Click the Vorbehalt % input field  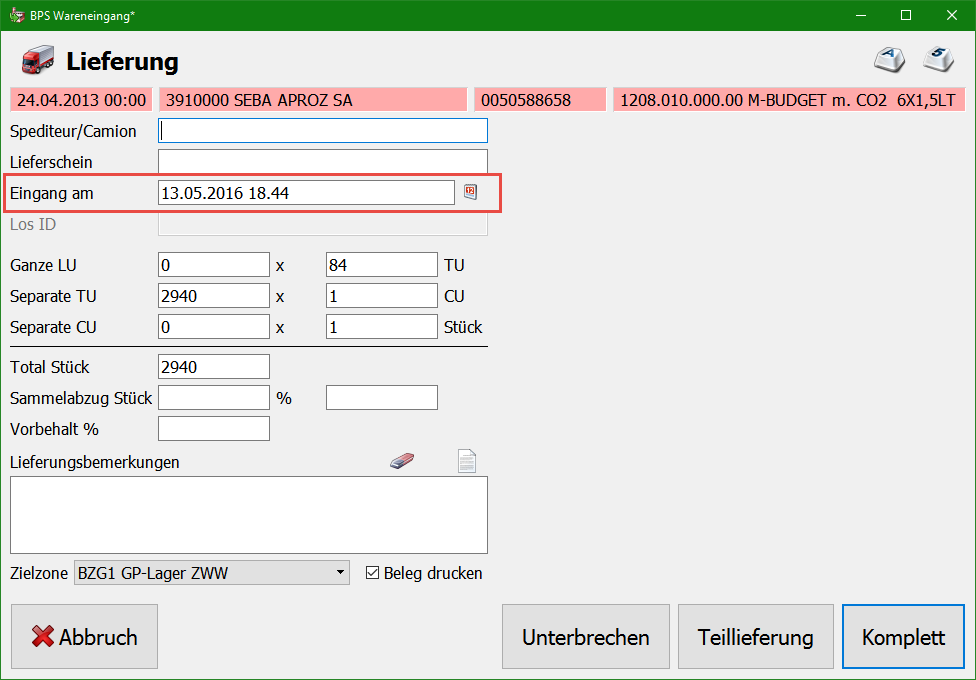coord(213,429)
